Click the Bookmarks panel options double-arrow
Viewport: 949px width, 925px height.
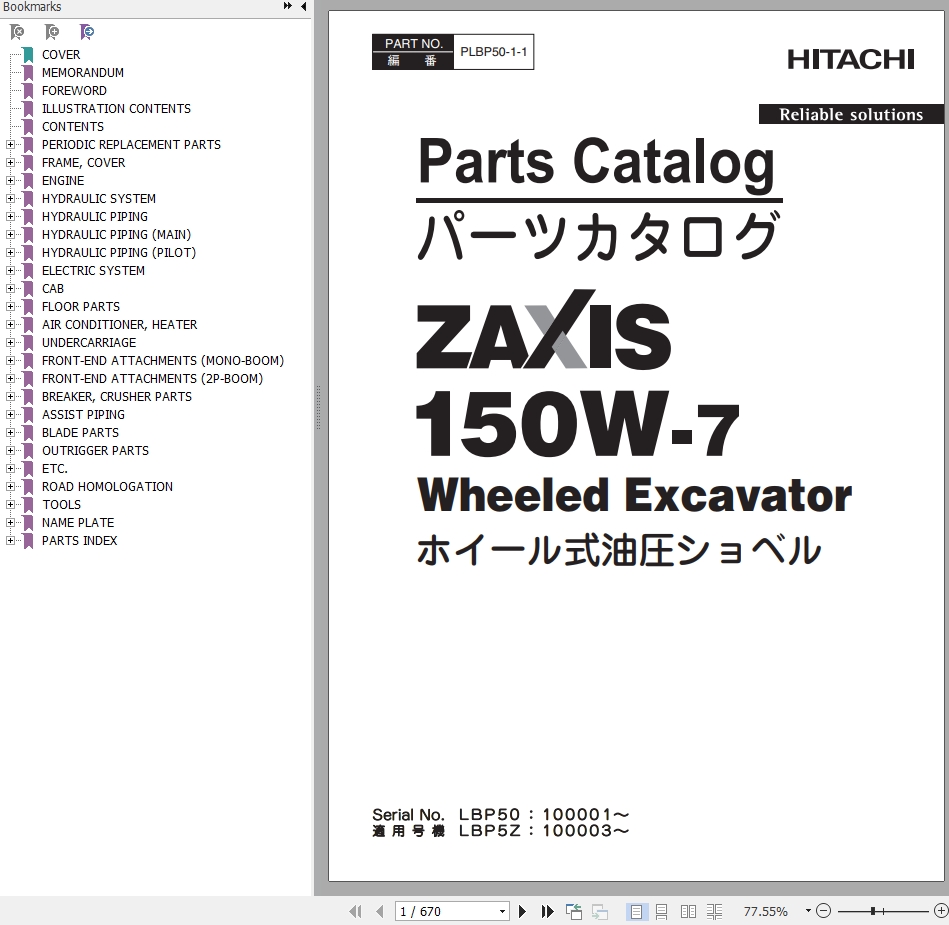coord(288,7)
